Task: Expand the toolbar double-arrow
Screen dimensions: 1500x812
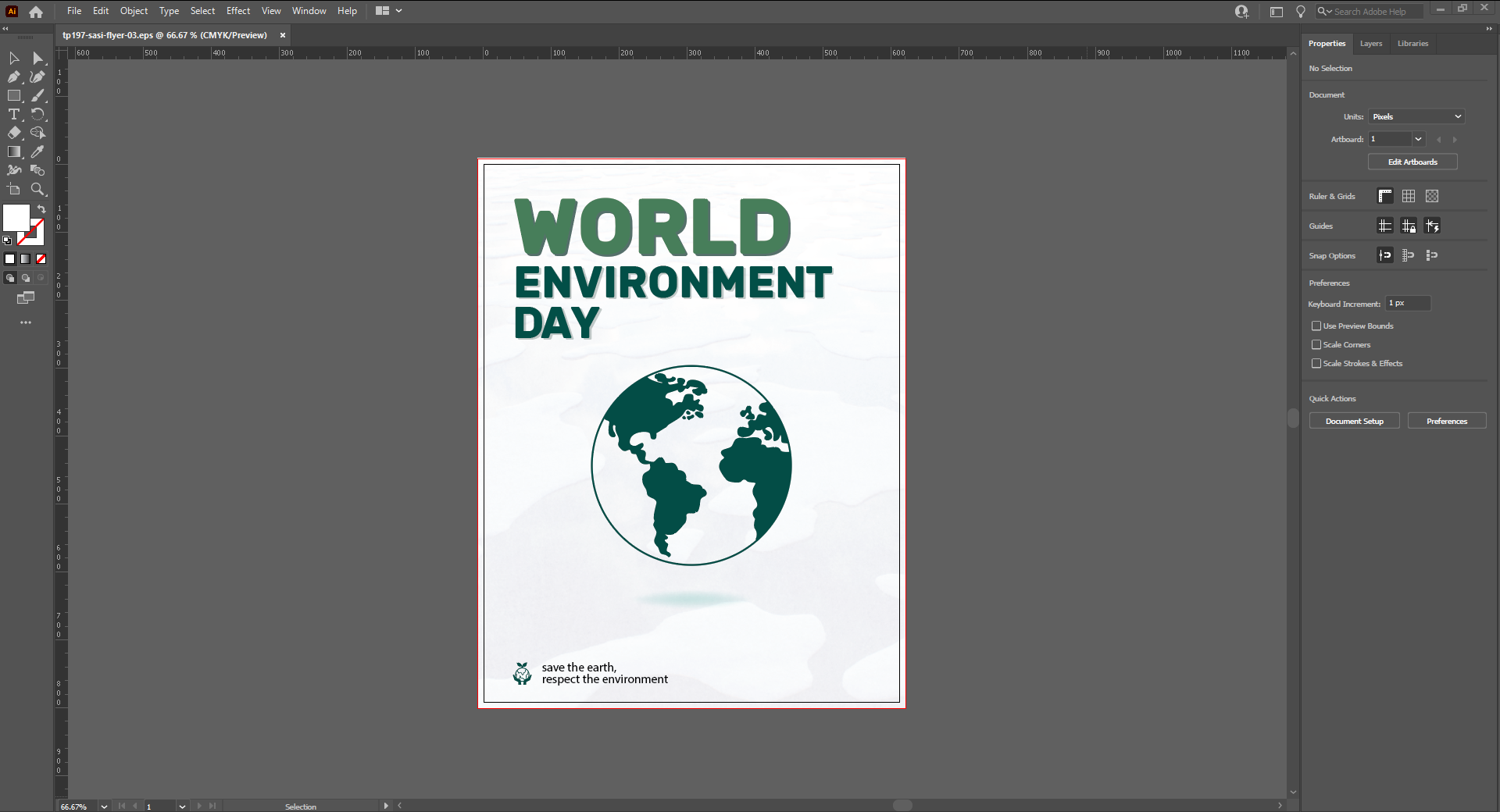Action: (x=5, y=29)
